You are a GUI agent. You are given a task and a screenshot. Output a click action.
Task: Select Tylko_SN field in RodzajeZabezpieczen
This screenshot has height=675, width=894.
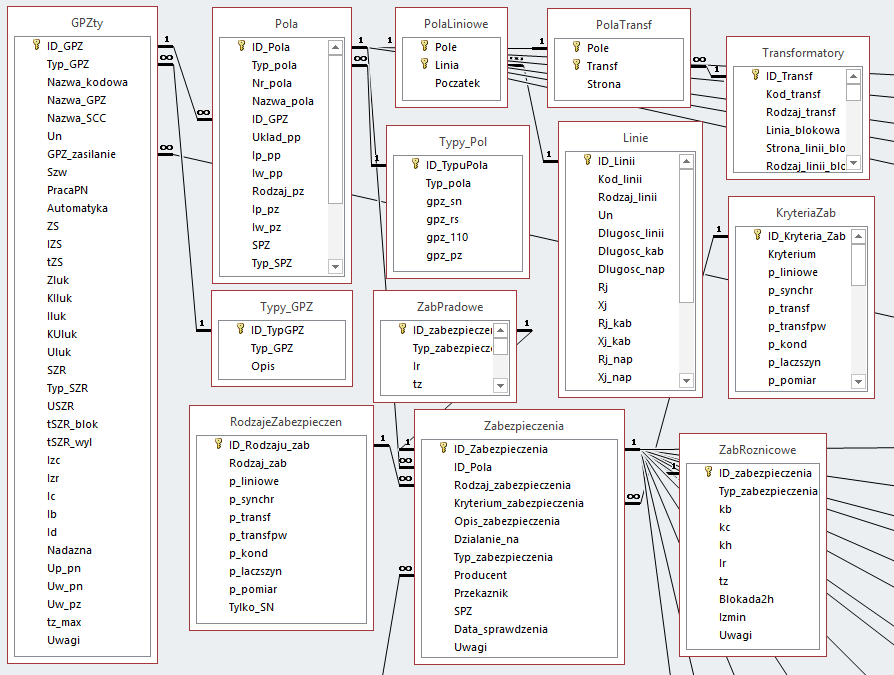[251, 607]
